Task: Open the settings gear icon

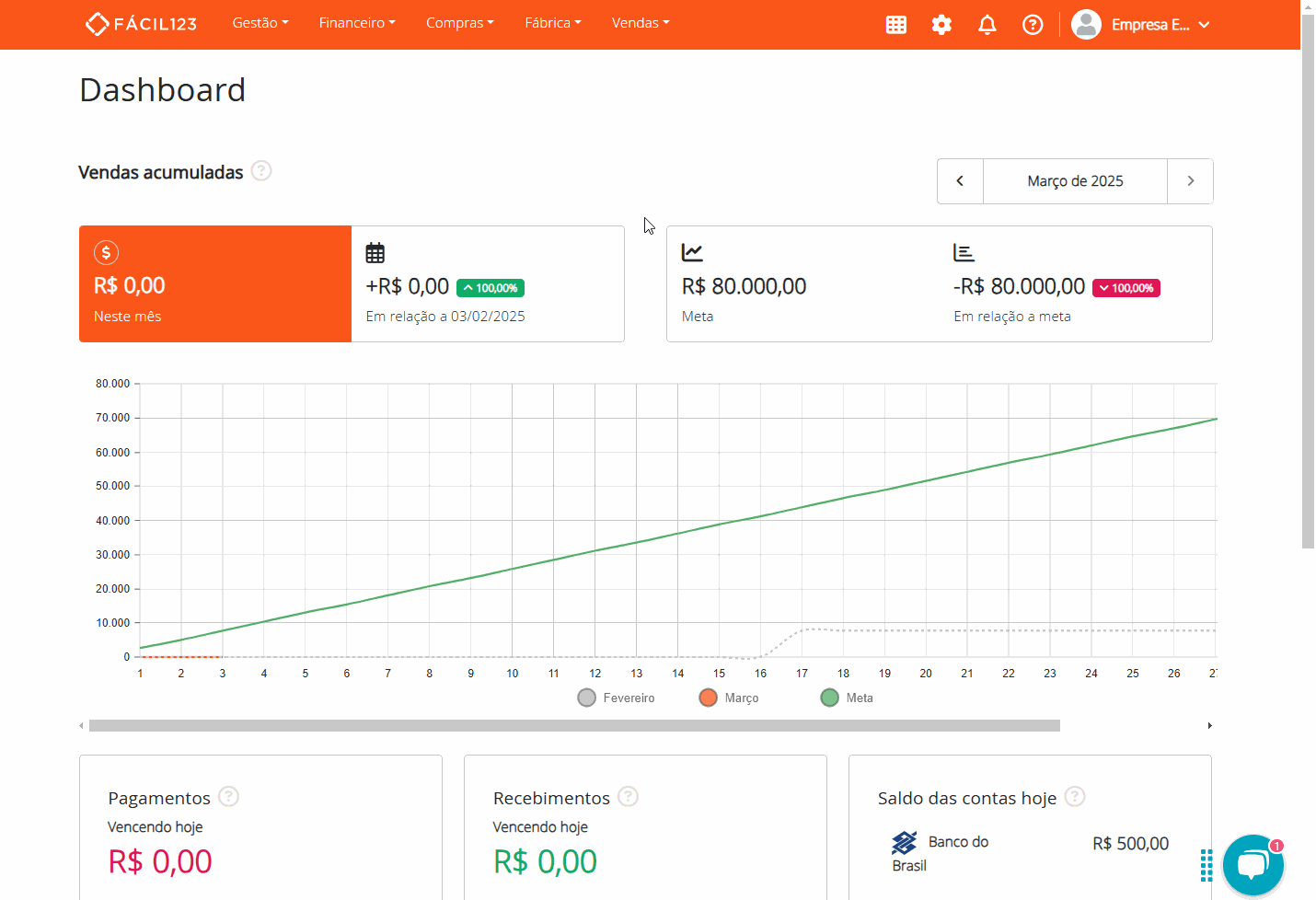Action: click(941, 24)
